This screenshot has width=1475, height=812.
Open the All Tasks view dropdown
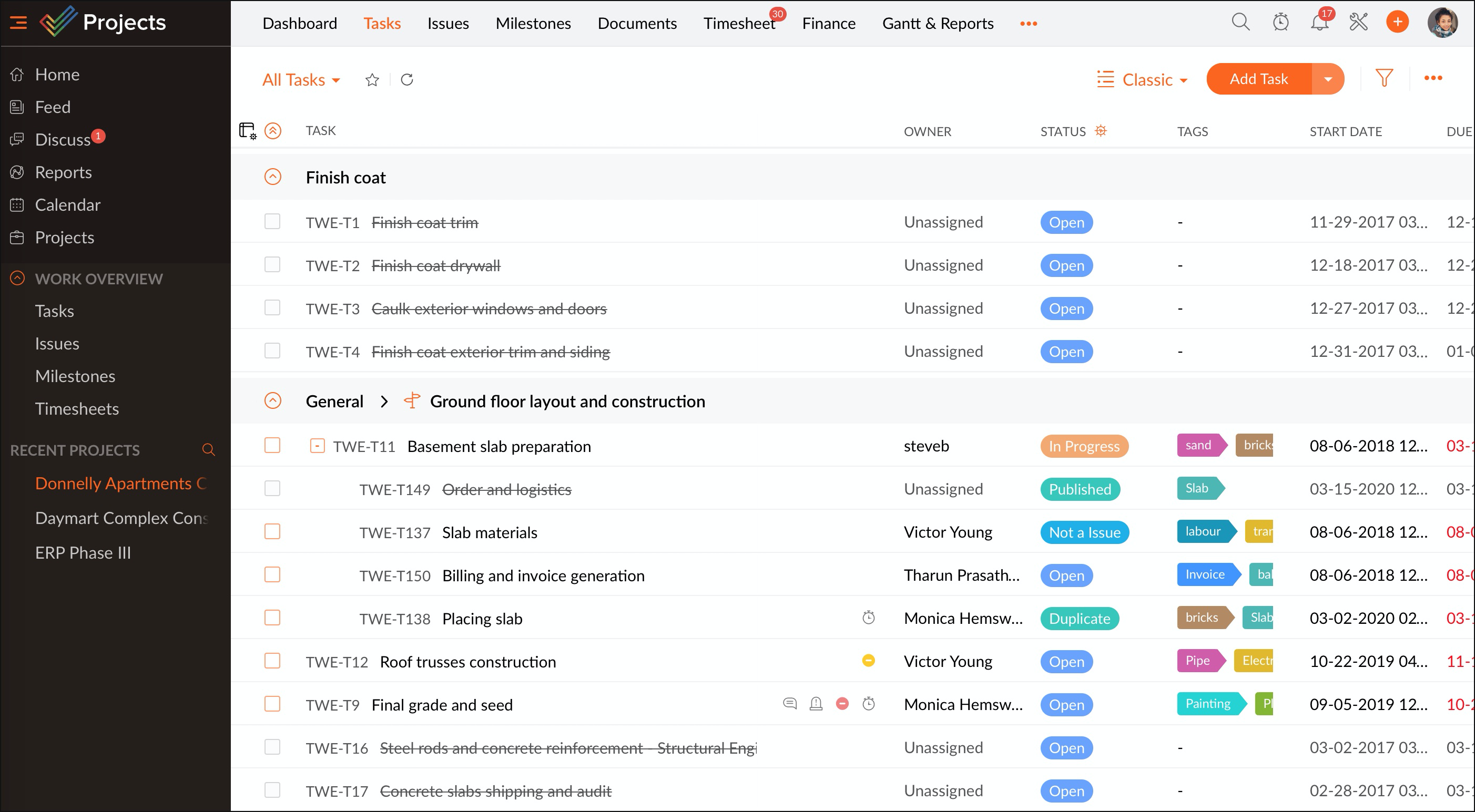(301, 79)
